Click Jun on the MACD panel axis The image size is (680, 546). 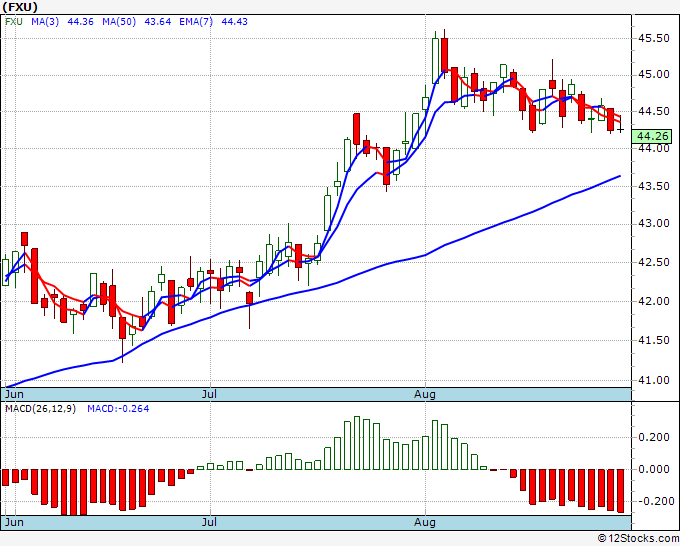[x=14, y=522]
